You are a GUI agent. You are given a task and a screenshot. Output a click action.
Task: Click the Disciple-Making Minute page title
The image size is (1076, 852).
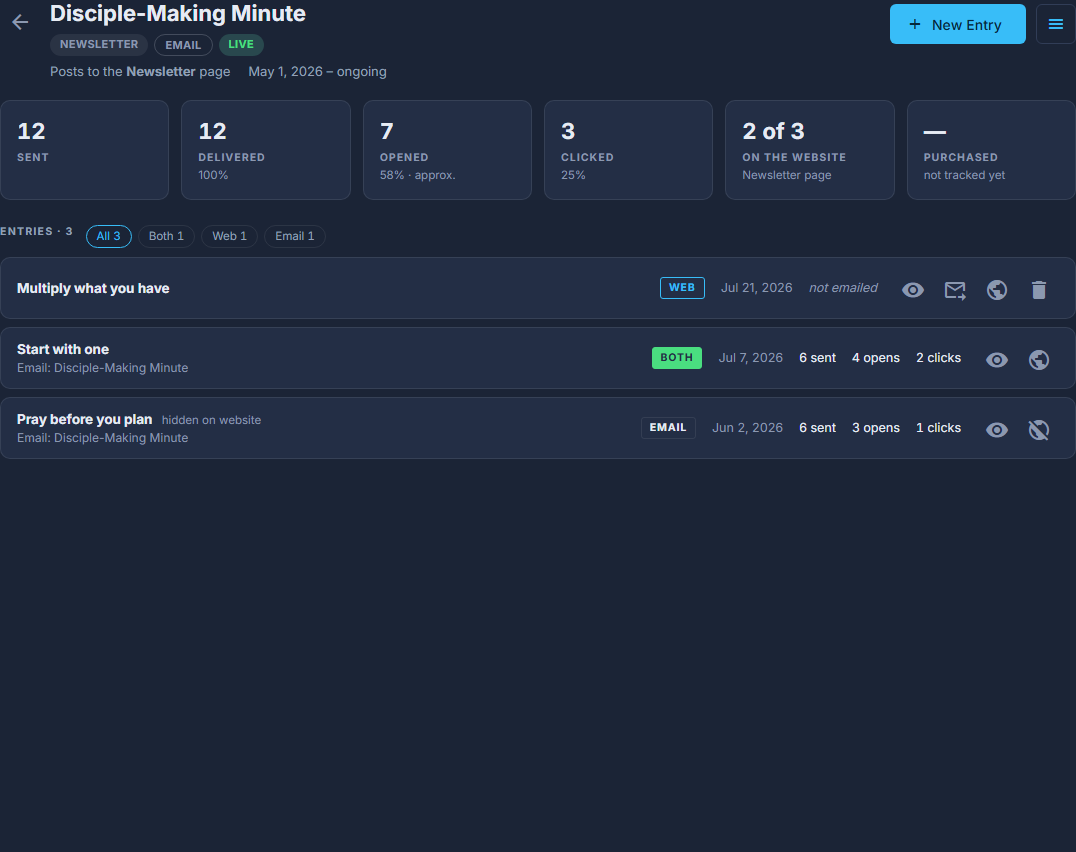click(178, 14)
